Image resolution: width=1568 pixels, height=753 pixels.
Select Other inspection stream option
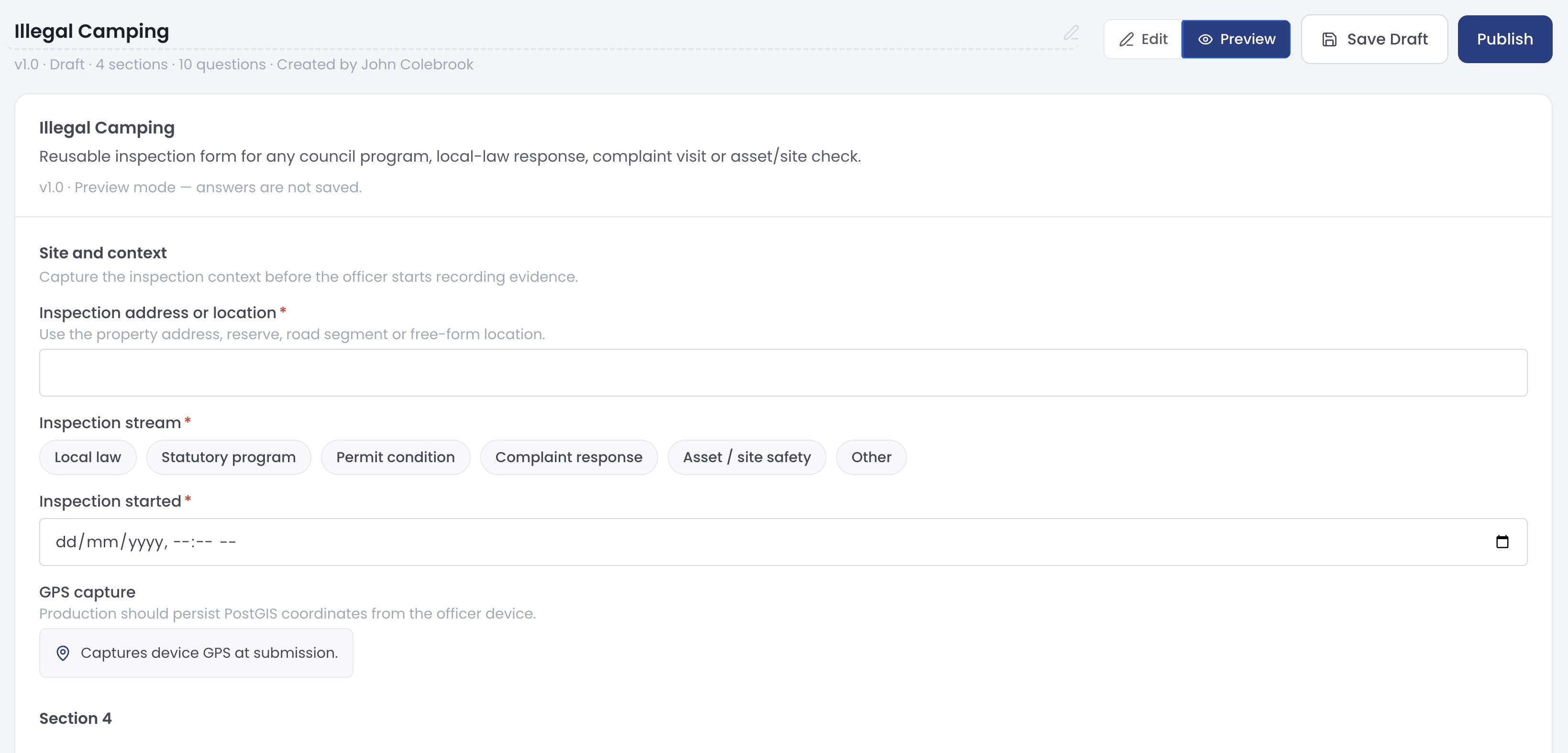click(871, 457)
